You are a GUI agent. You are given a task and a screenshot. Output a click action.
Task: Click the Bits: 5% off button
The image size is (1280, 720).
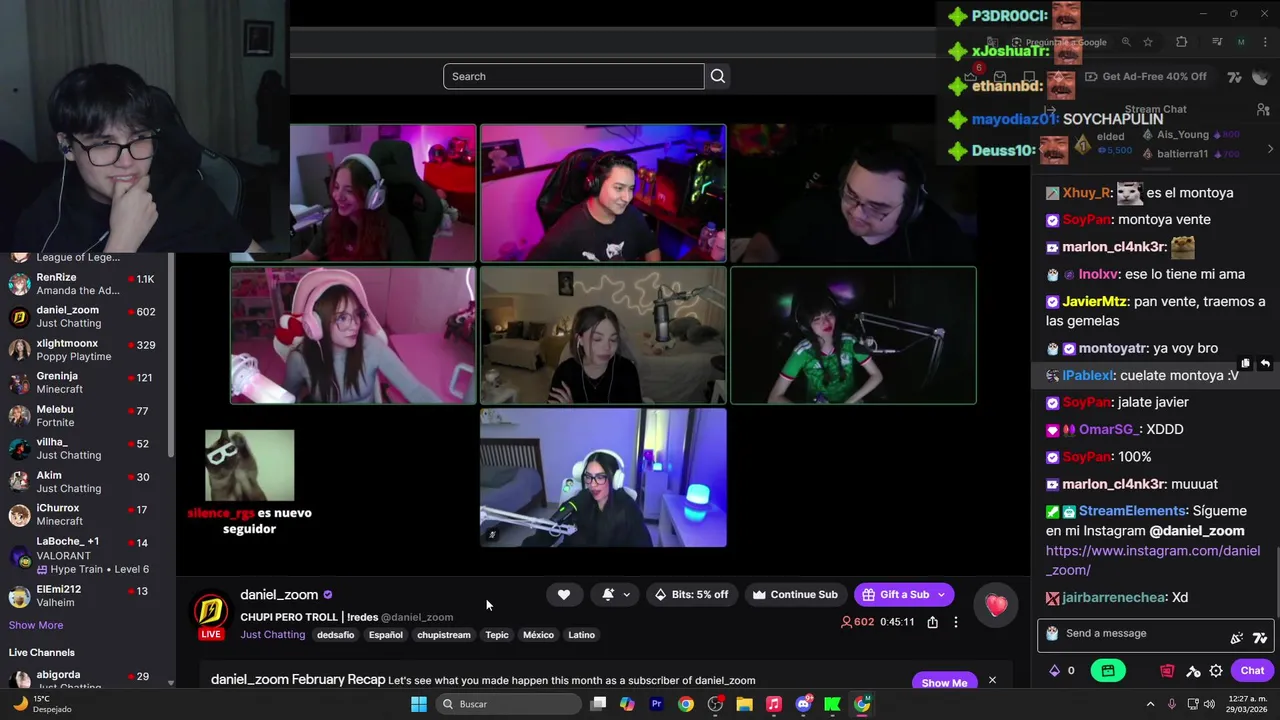coord(692,594)
